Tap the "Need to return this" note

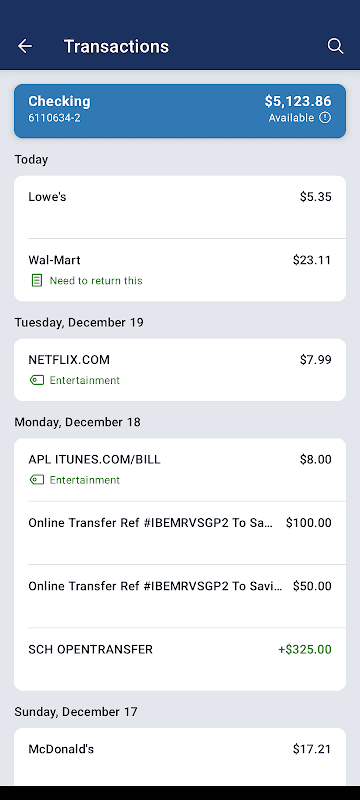(96, 281)
